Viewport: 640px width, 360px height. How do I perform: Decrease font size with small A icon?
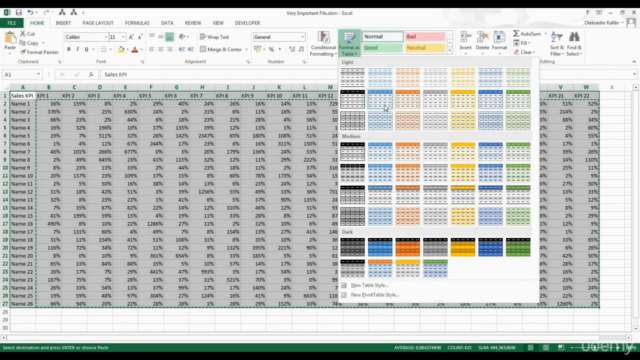pos(140,37)
